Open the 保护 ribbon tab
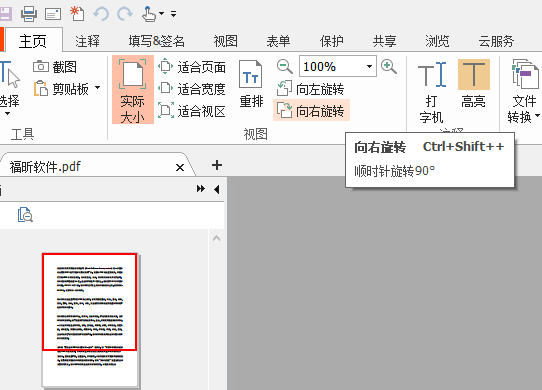542x390 pixels. [x=331, y=41]
